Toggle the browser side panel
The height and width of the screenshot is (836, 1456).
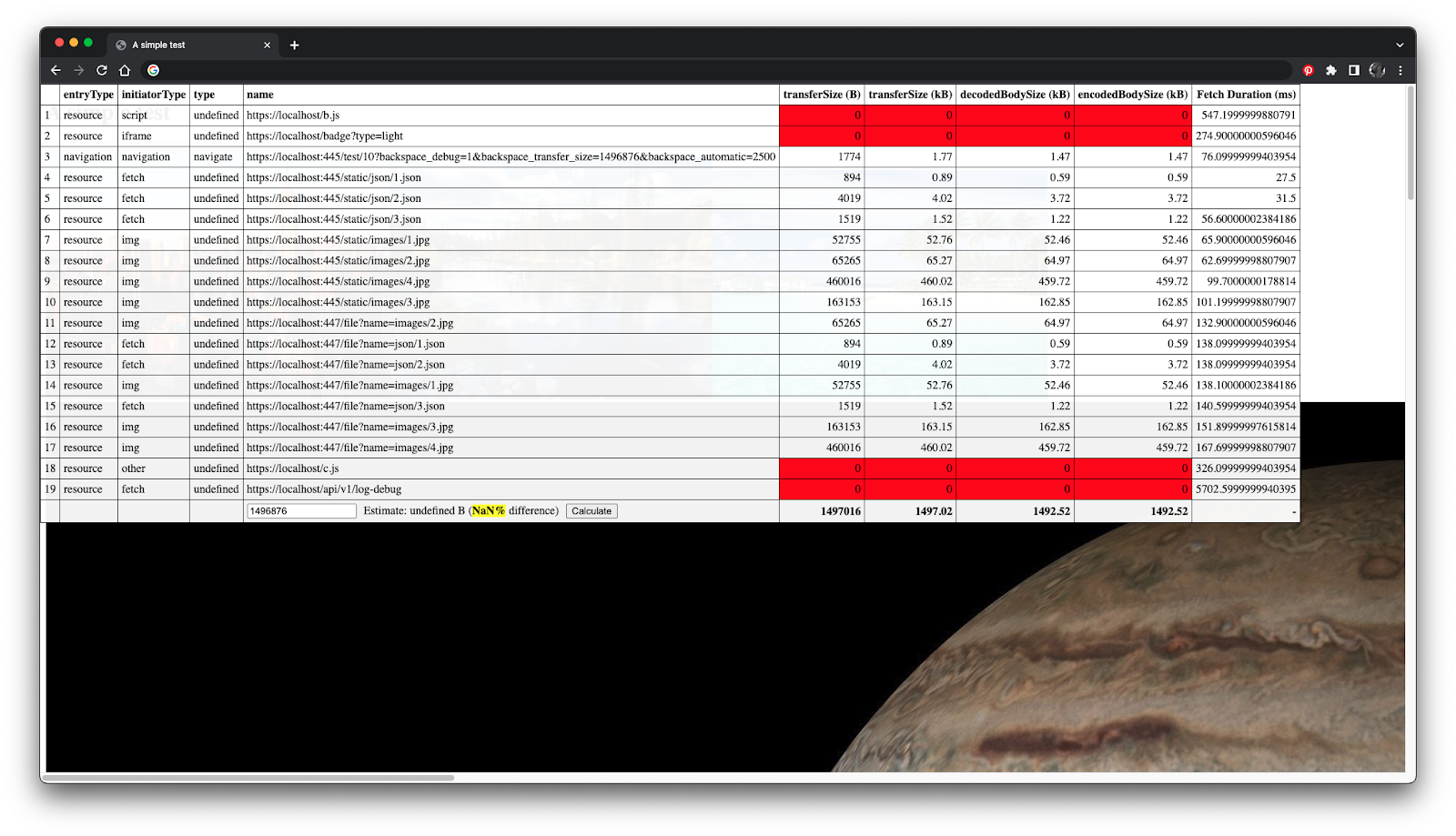pyautogui.click(x=1354, y=70)
